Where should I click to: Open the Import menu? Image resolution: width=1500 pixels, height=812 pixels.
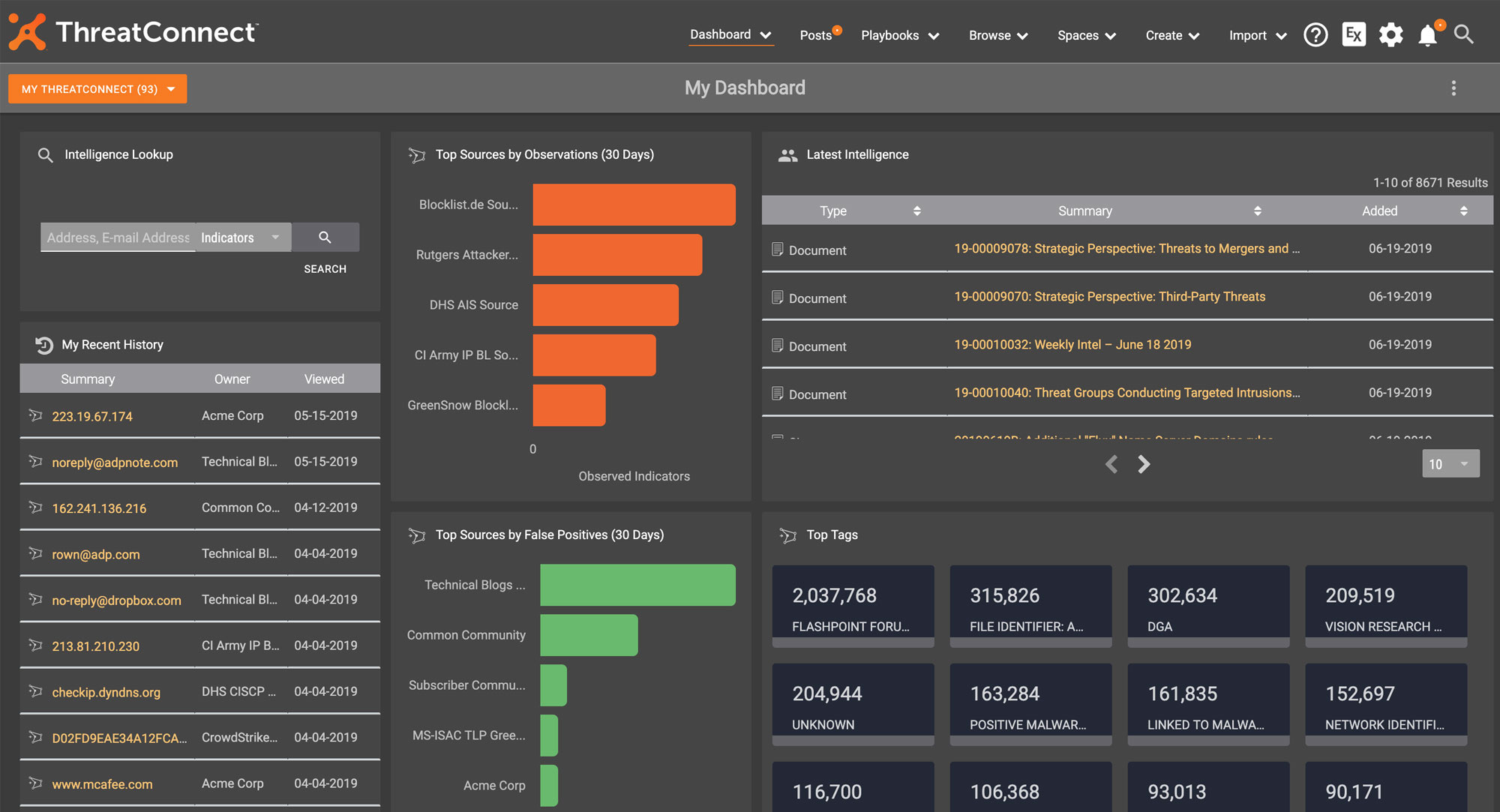1258,35
